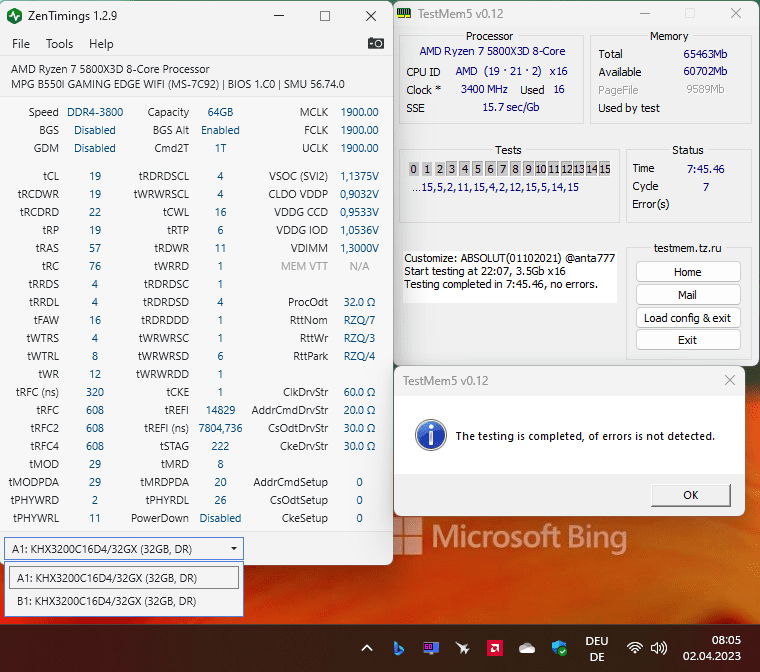The width and height of the screenshot is (760, 672).
Task: Click the VSOC (SVI2) value 1,1375V
Action: [x=359, y=176]
